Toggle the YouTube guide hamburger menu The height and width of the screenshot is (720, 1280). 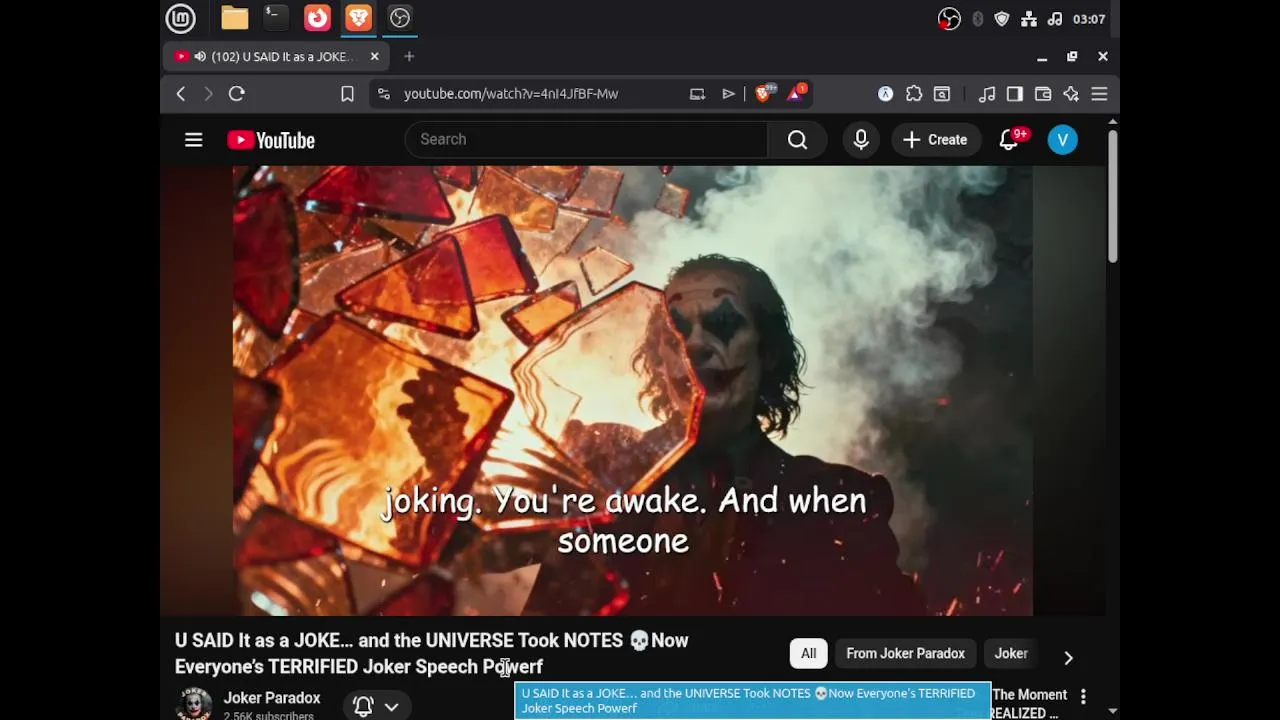[x=194, y=140]
